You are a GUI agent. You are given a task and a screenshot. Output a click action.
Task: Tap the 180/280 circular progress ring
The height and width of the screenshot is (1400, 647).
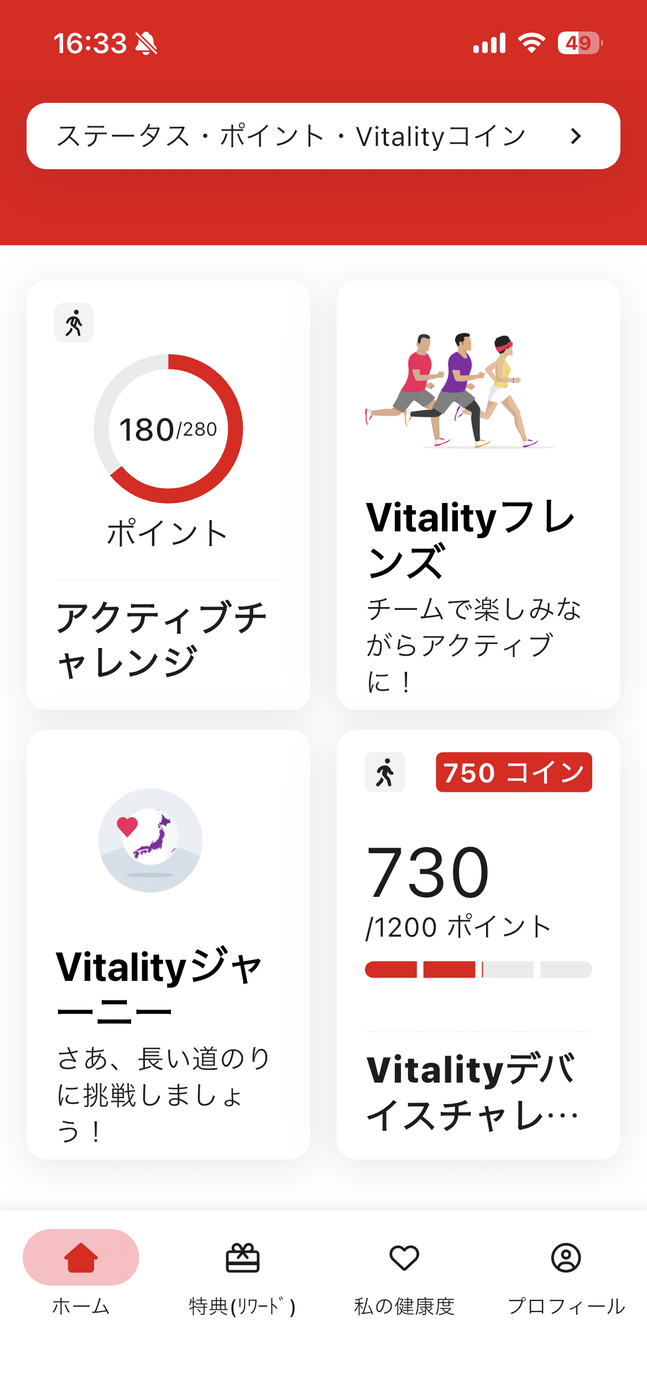(168, 429)
